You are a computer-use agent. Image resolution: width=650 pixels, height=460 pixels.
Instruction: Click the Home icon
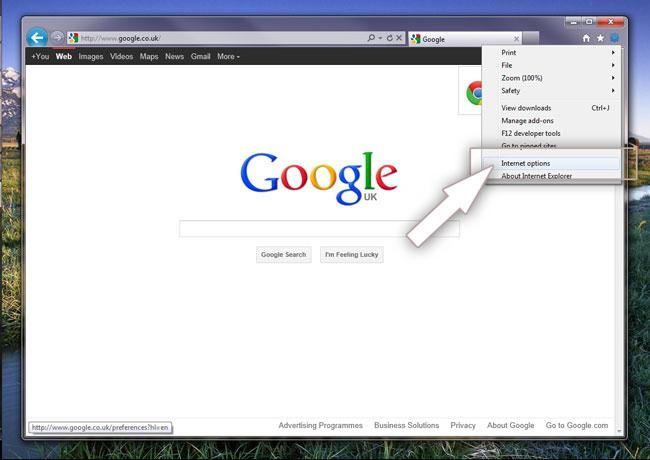(x=586, y=38)
